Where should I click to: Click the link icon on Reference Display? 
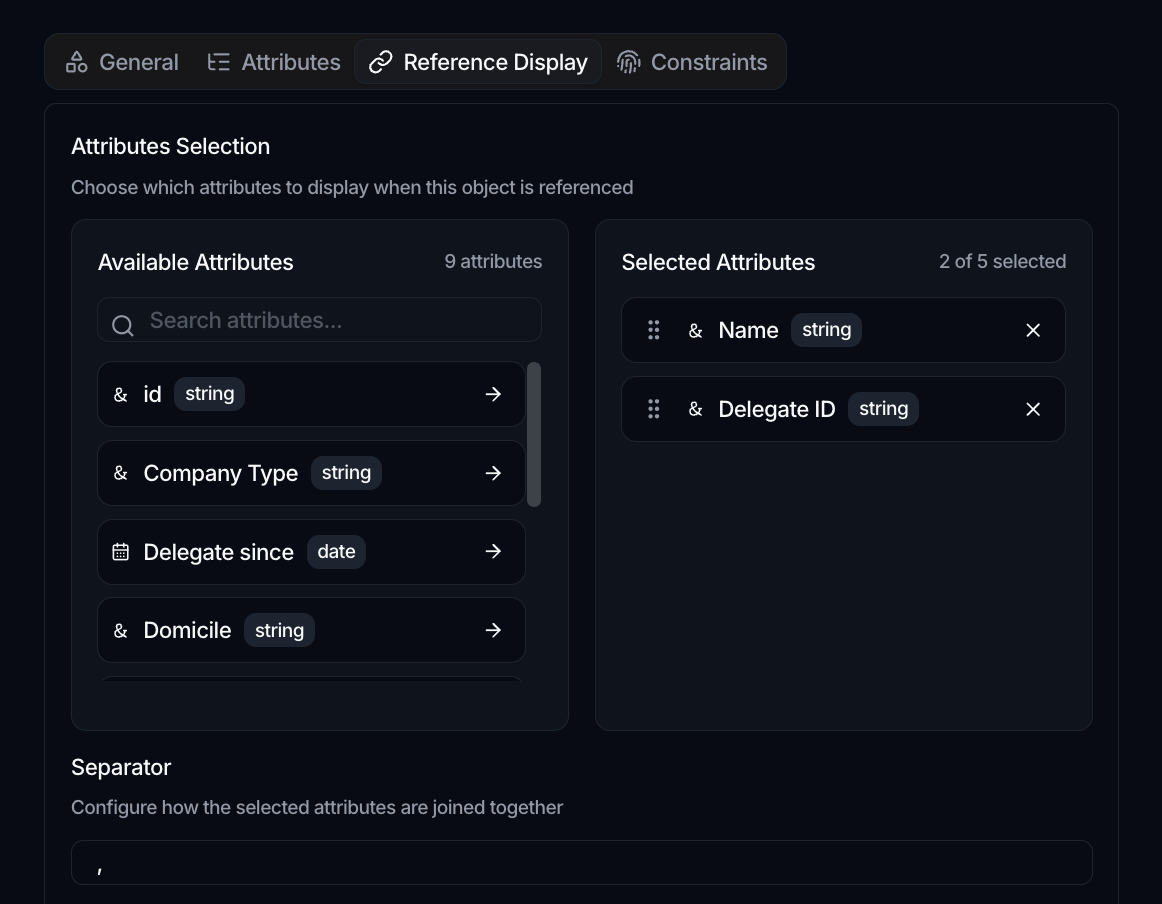(380, 62)
